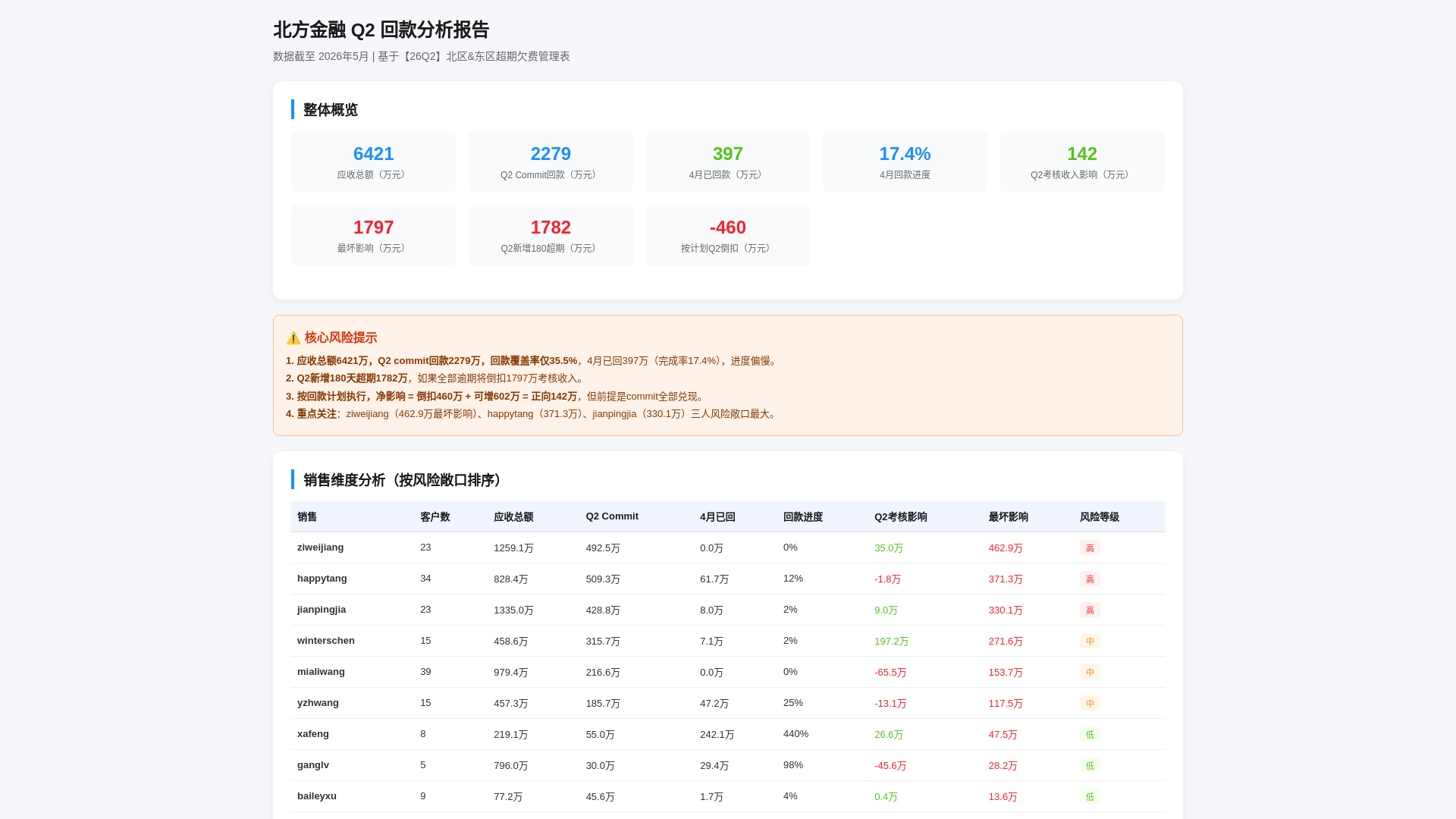
Task: Click the 高 risk badge for happytang
Action: point(1090,579)
